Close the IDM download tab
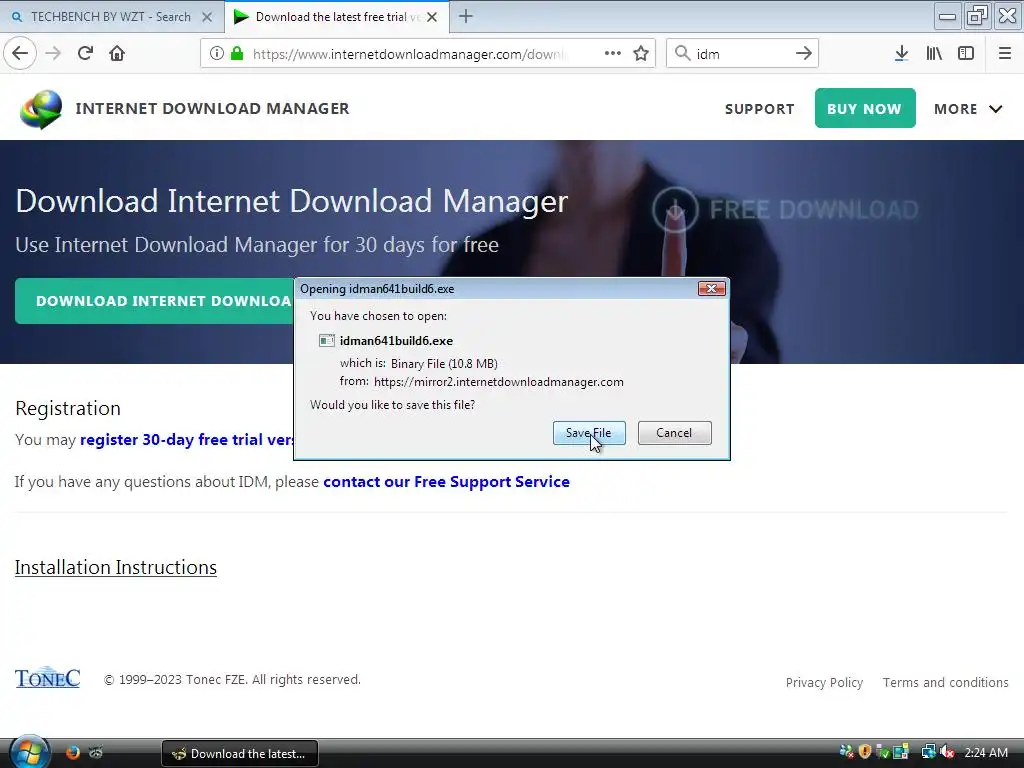Viewport: 1024px width, 768px height. coord(432,17)
